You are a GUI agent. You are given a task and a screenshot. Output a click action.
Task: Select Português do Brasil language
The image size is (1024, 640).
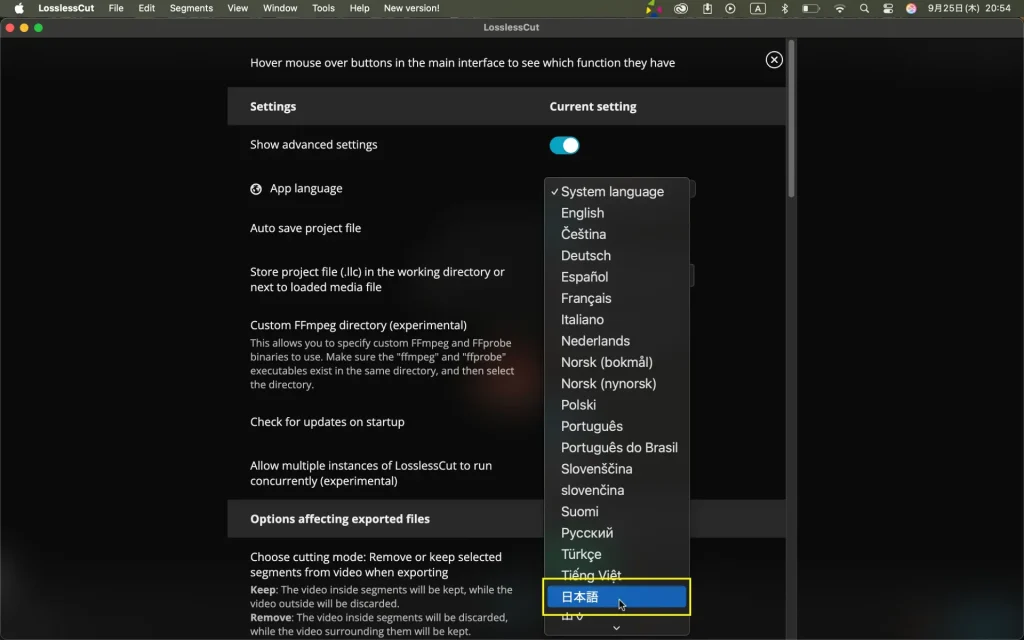pyautogui.click(x=619, y=448)
